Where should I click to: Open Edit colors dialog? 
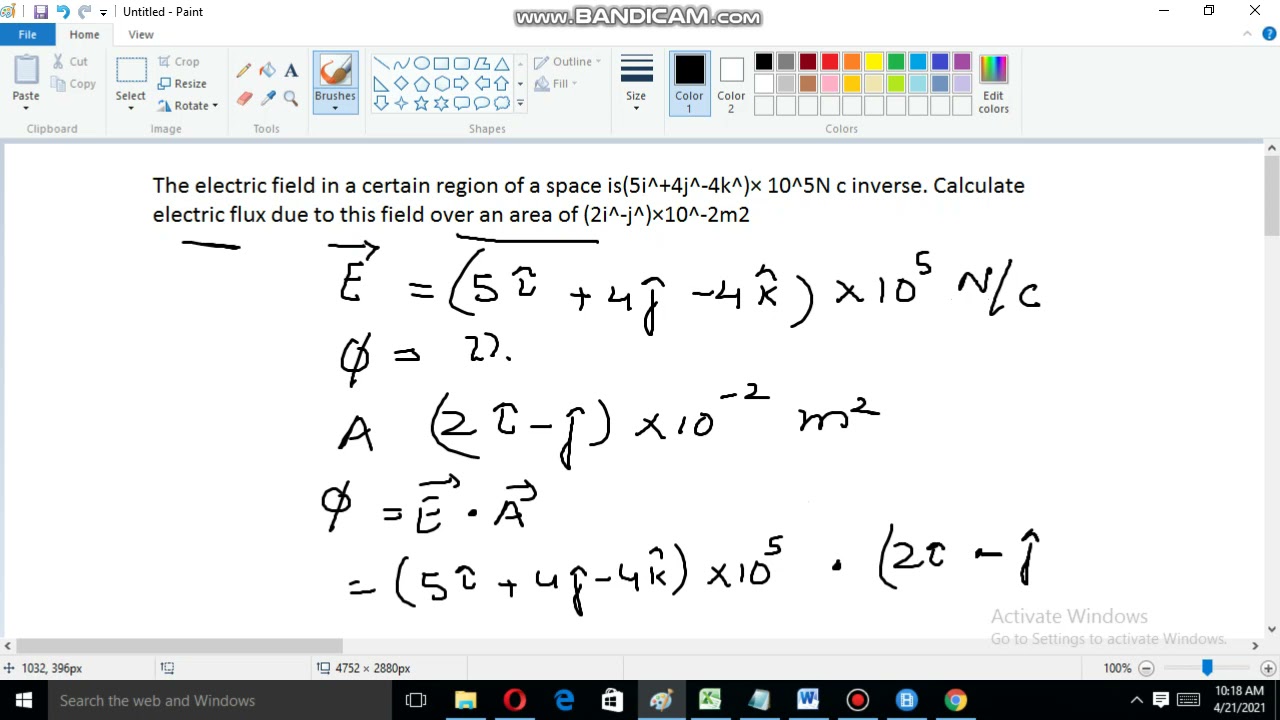tap(993, 84)
